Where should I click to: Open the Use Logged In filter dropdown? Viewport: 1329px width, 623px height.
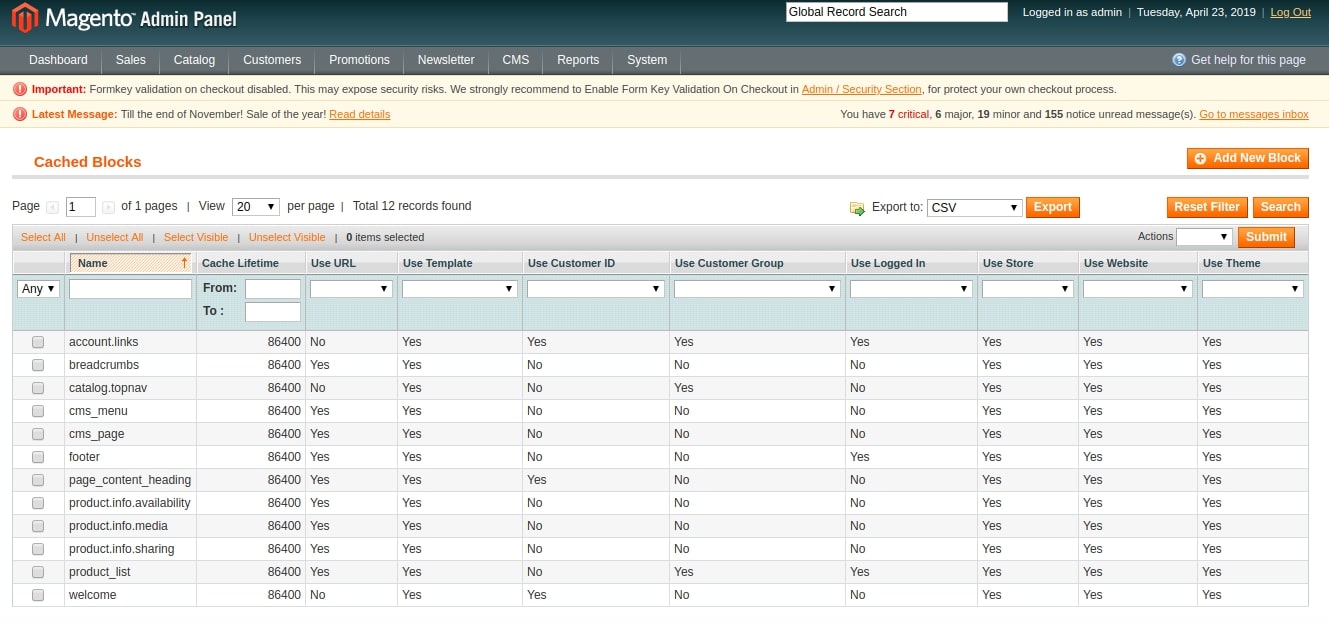coord(911,289)
